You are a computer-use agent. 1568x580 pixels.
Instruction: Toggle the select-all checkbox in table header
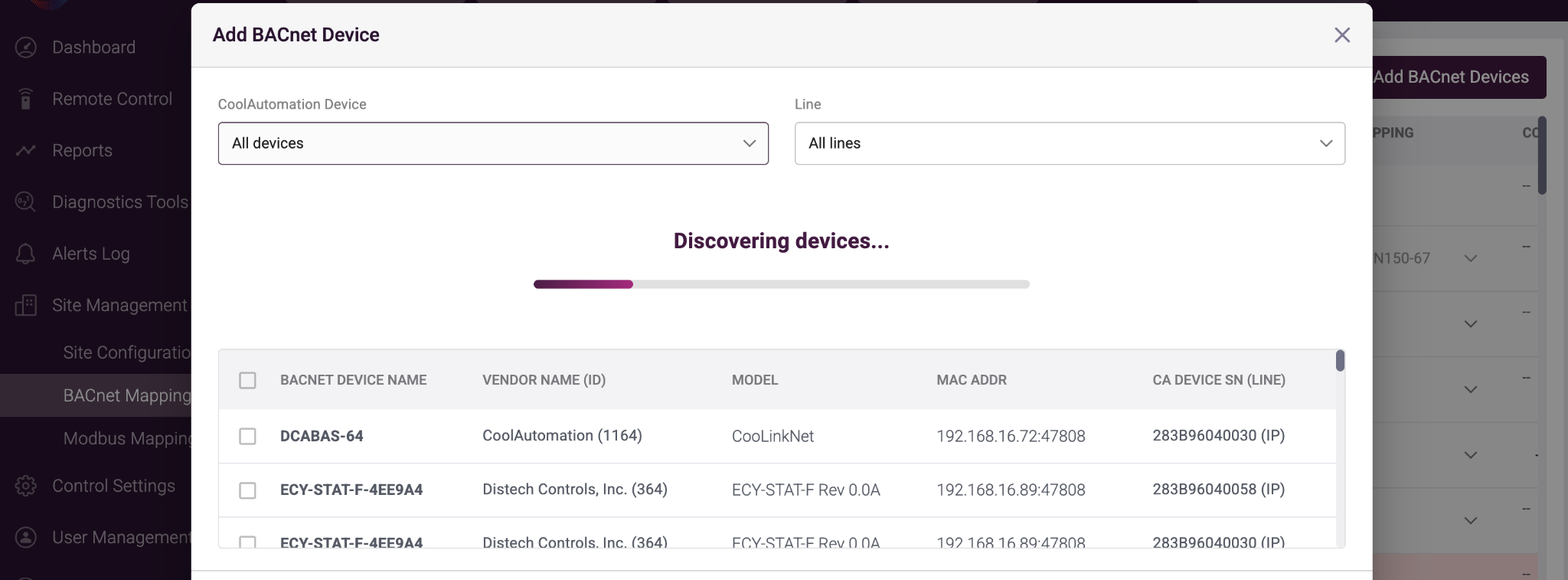(247, 380)
